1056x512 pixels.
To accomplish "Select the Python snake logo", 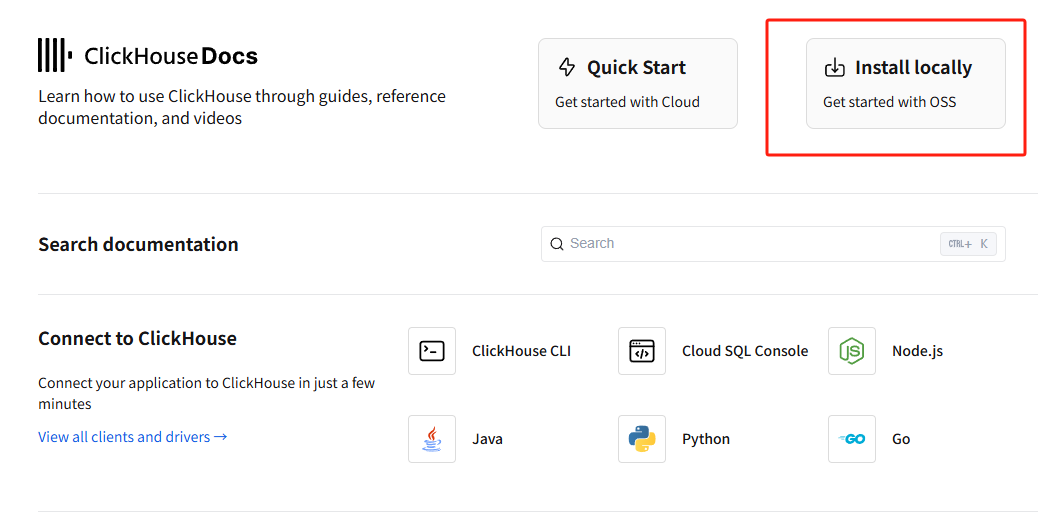I will 642,439.
